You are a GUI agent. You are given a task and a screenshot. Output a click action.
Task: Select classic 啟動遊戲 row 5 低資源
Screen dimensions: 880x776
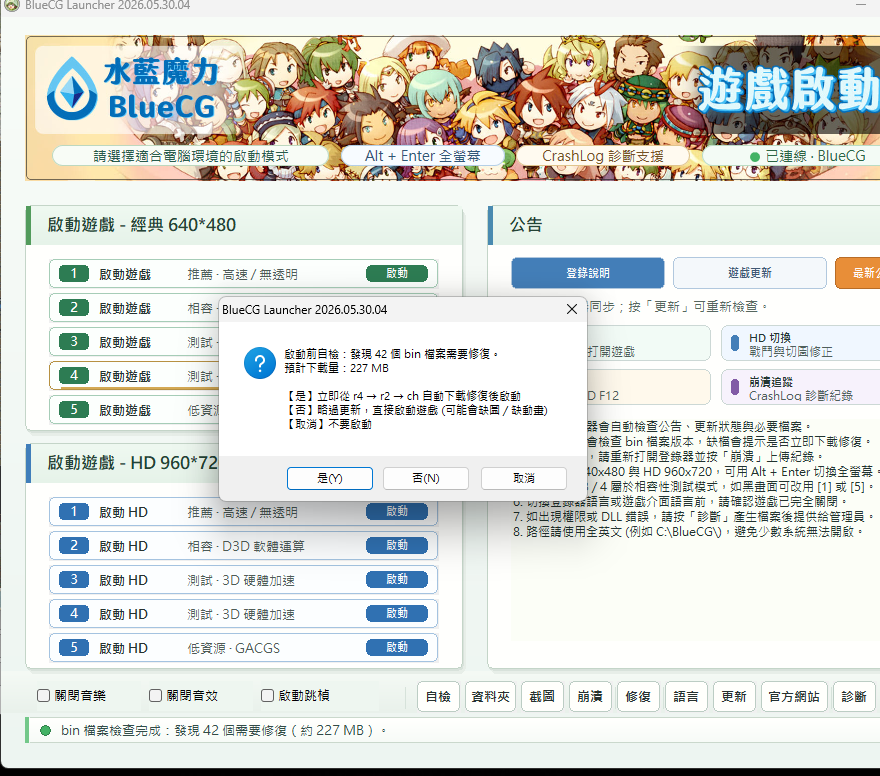point(134,410)
